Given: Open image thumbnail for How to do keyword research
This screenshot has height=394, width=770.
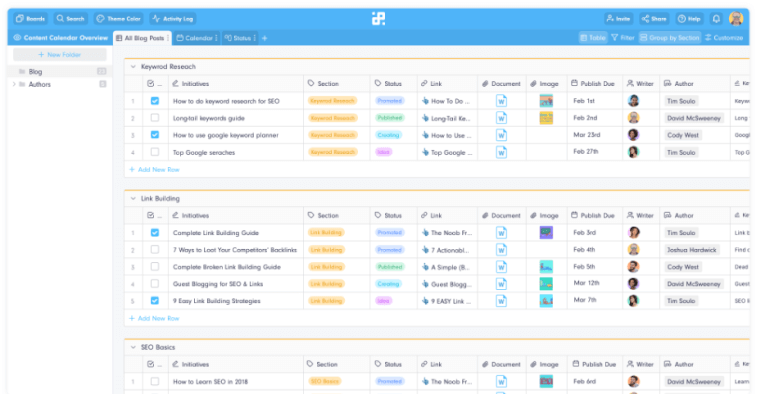Looking at the screenshot, I should tap(546, 101).
